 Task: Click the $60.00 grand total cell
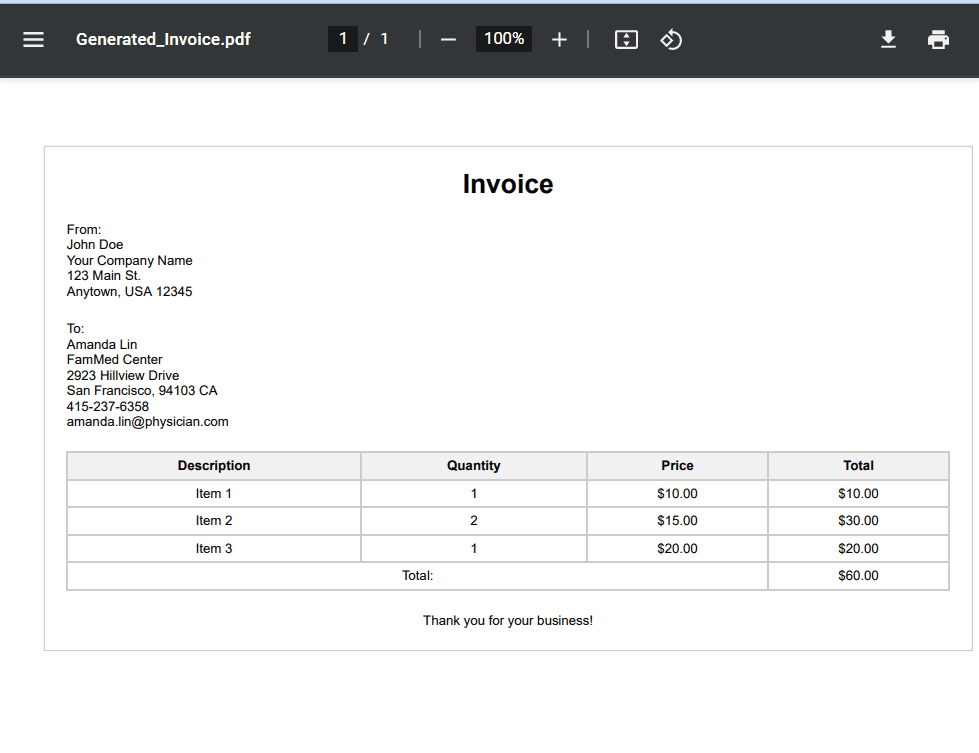(858, 575)
